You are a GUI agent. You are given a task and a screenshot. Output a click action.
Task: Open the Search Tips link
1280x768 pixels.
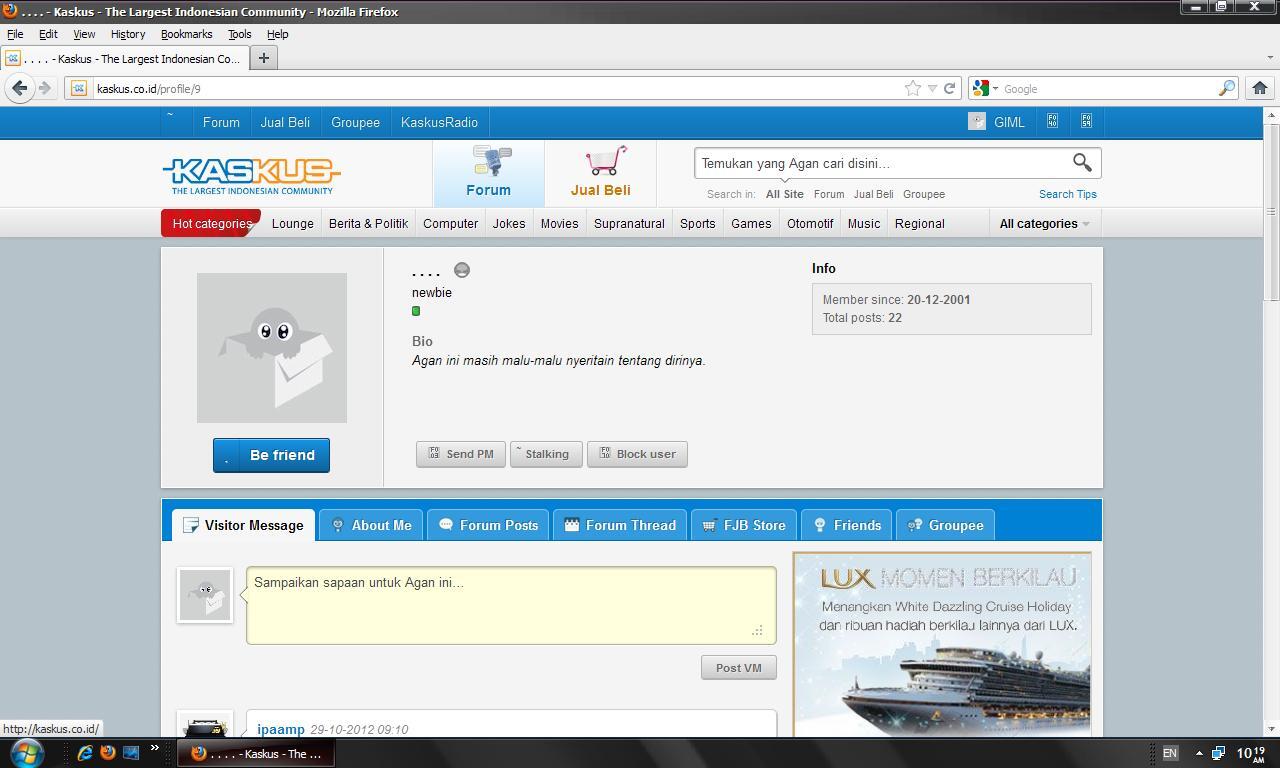click(x=1067, y=194)
